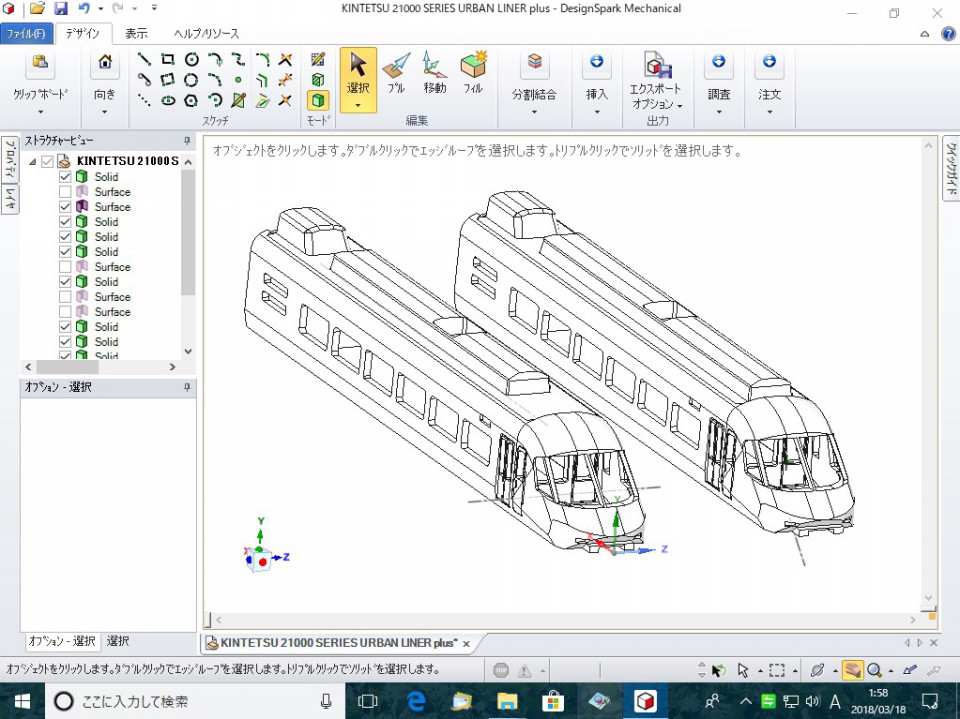Viewport: 960px width, 719px height.
Task: Activate the プル (Pull) tool
Action: pos(396,73)
